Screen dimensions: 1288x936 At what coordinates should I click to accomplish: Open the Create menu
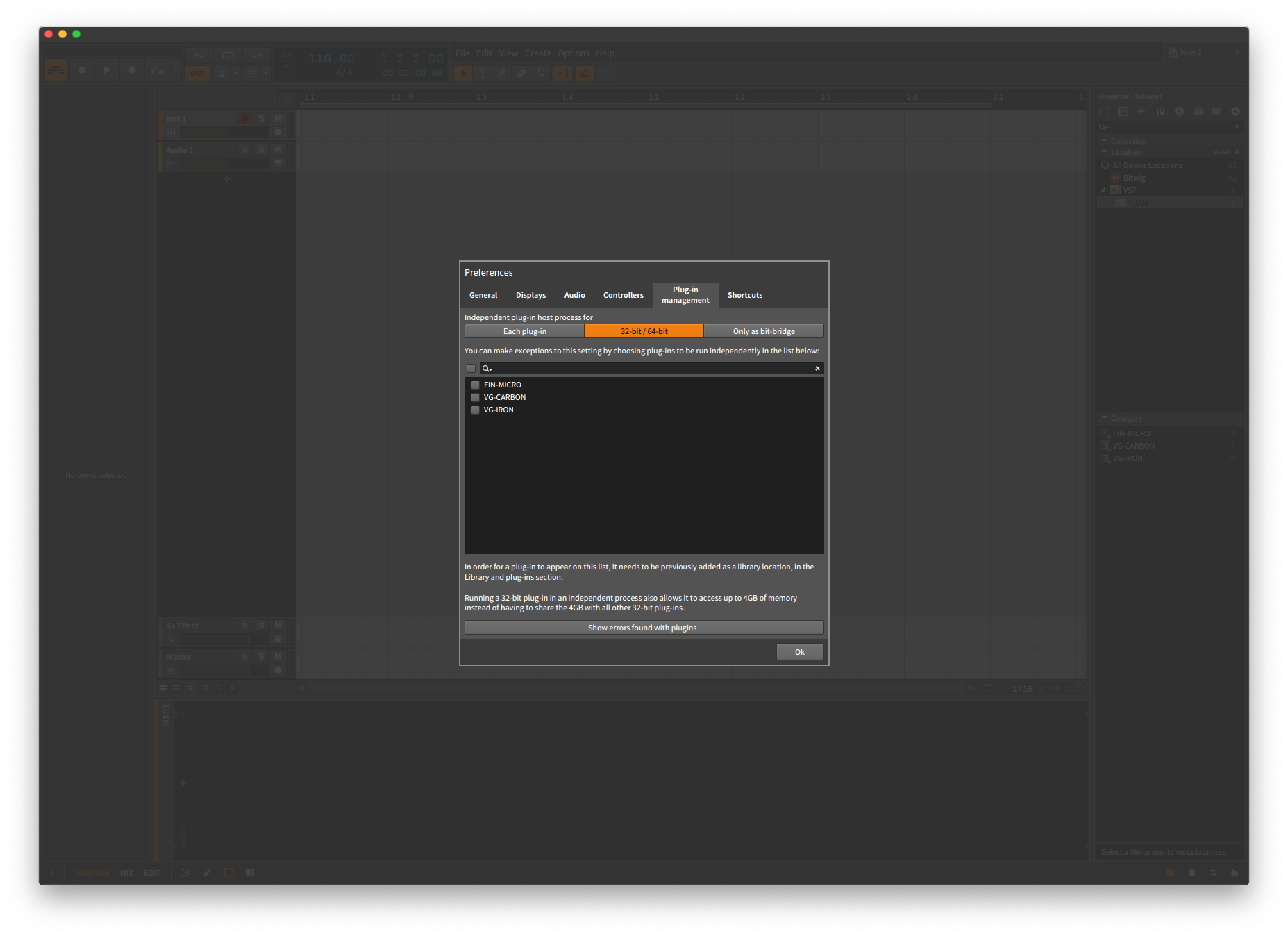(x=537, y=53)
